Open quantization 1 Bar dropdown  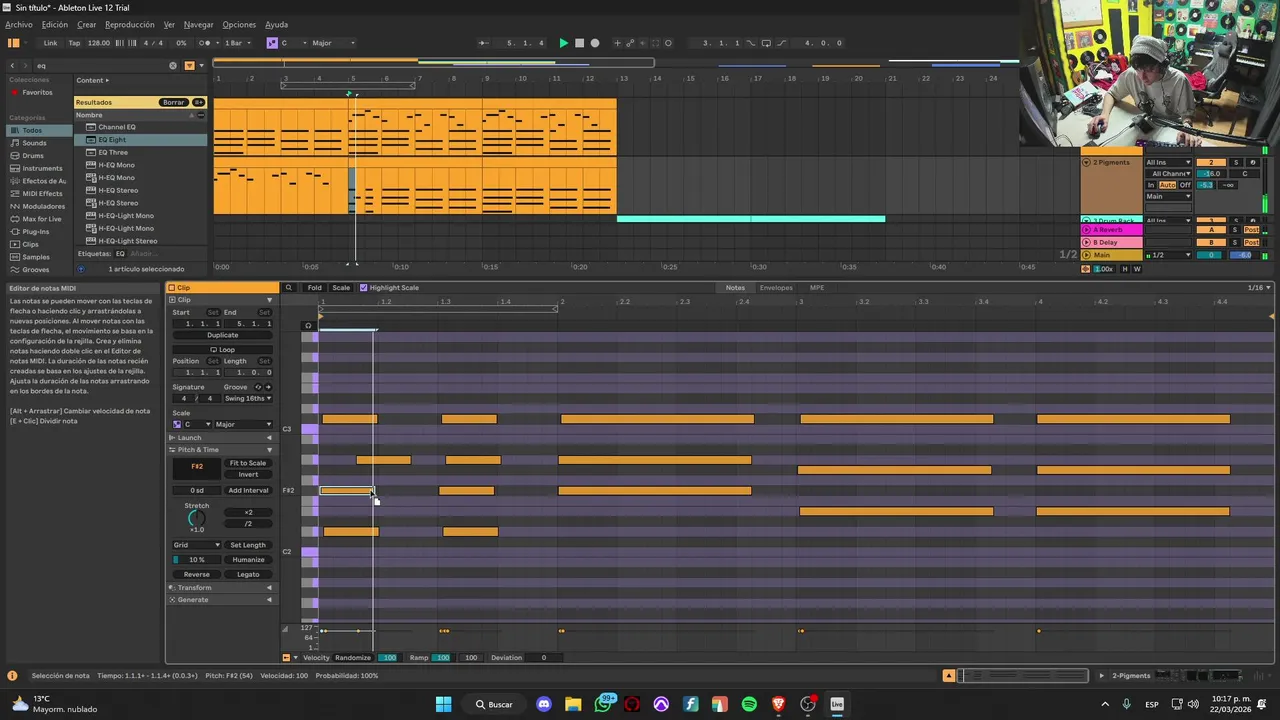[237, 43]
